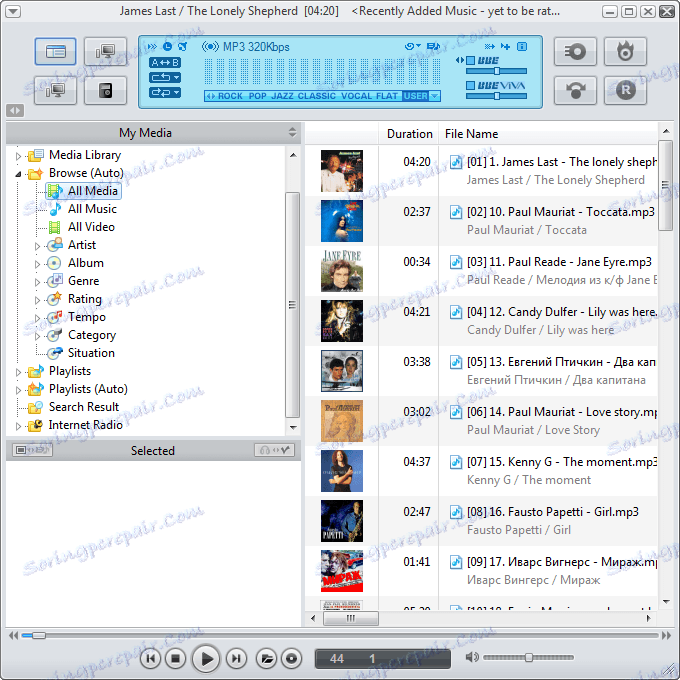Open Playlists (Auto) in the tree

[x=88, y=389]
